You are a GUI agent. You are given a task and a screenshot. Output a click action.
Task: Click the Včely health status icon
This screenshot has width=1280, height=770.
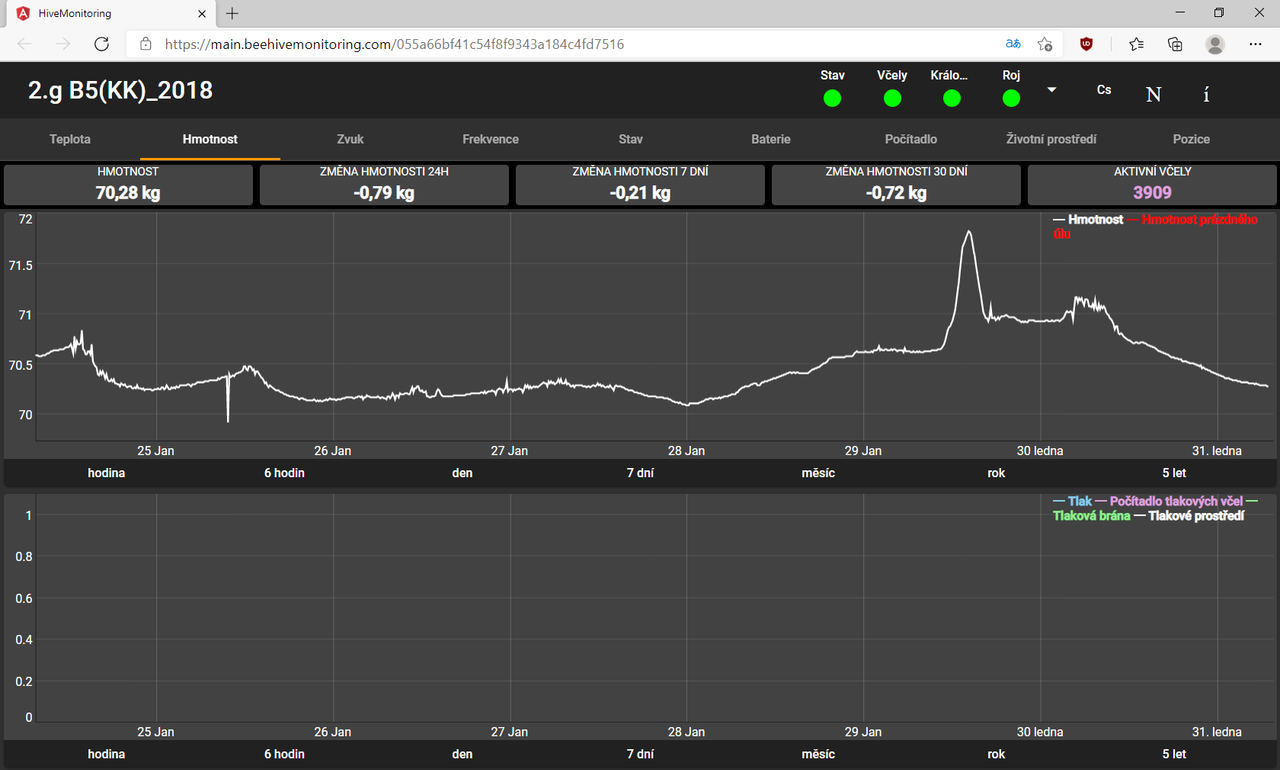(x=891, y=98)
